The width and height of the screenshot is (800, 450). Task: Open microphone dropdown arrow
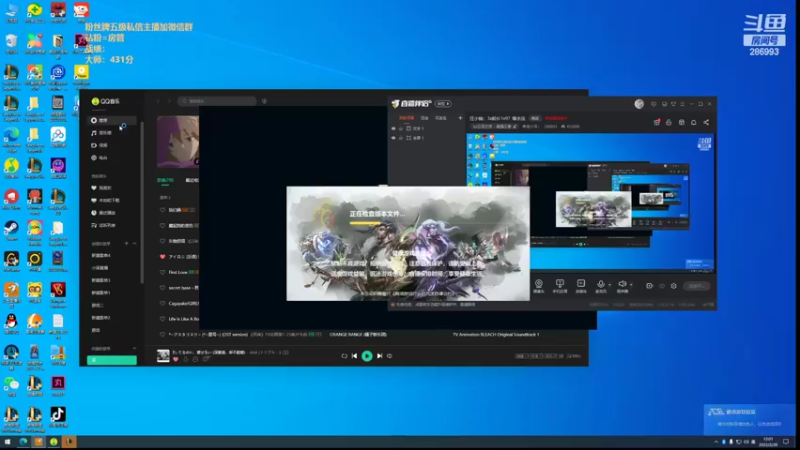609,285
